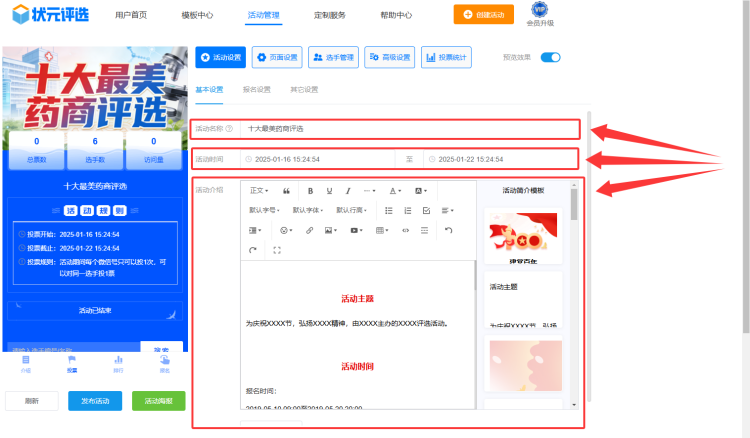Click the end date field 2025-01-22

501,159
